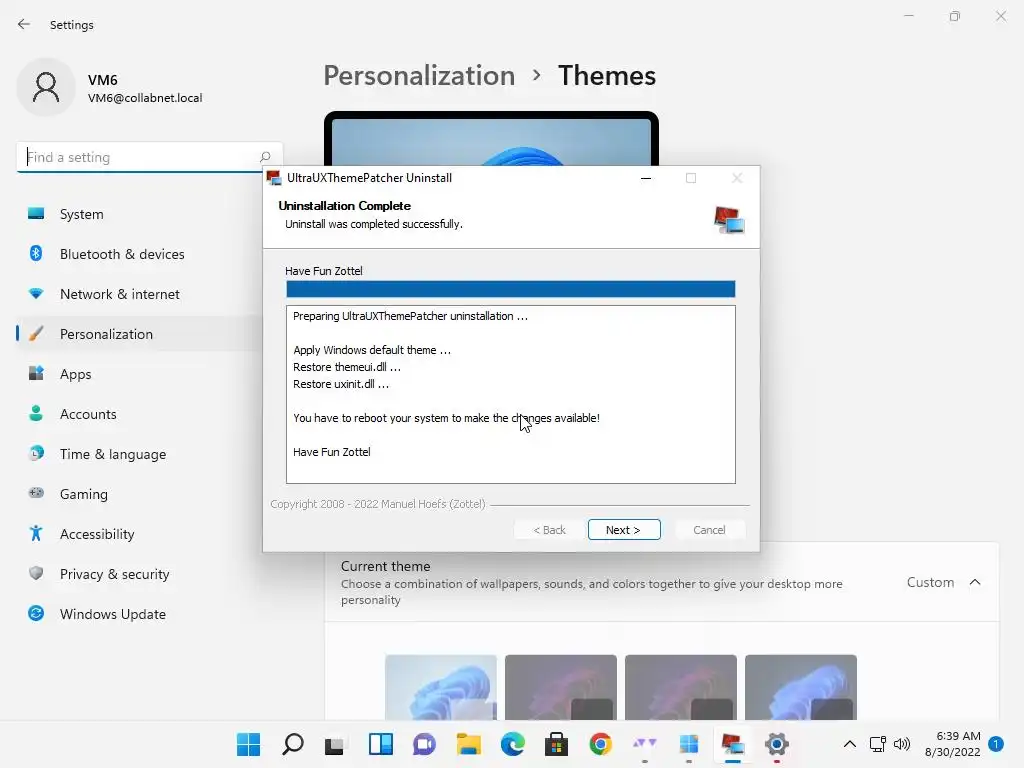The image size is (1024, 768).
Task: Click the greyed Back button in uninstaller
Action: (x=549, y=530)
